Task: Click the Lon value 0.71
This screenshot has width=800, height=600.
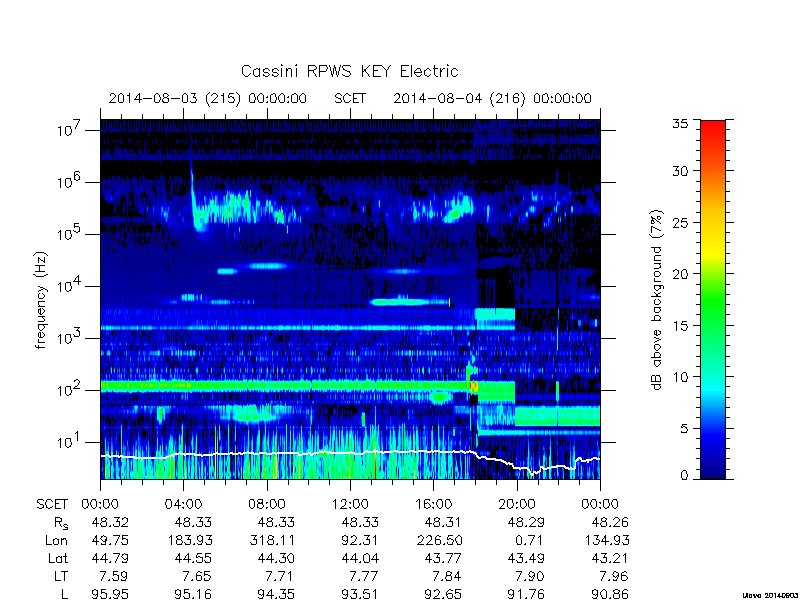Action: point(530,540)
